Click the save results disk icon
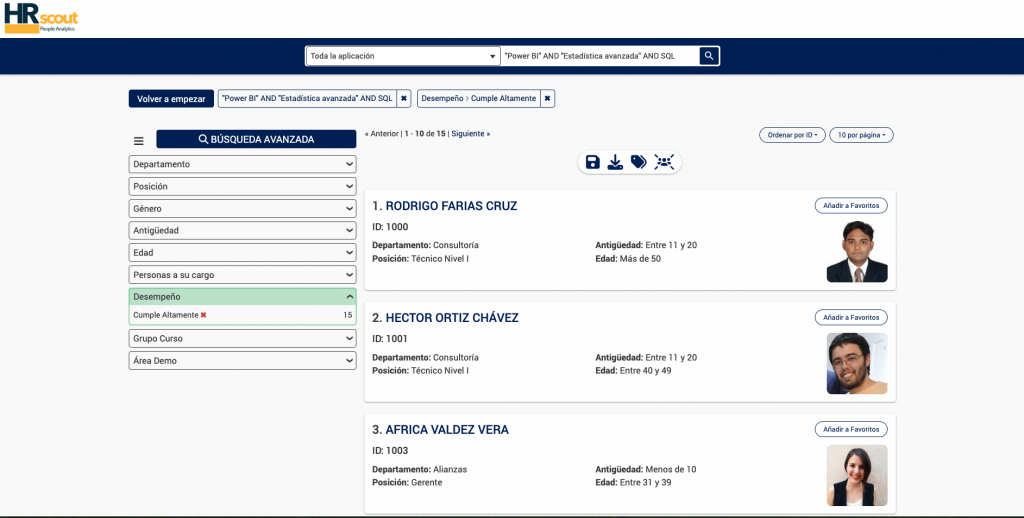The height and width of the screenshot is (518, 1024). (x=593, y=162)
